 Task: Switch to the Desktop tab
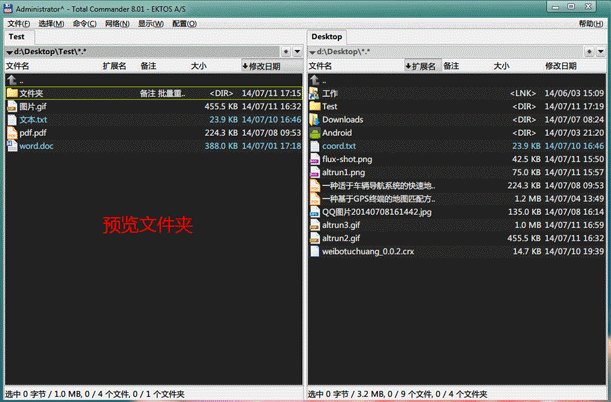pos(326,37)
